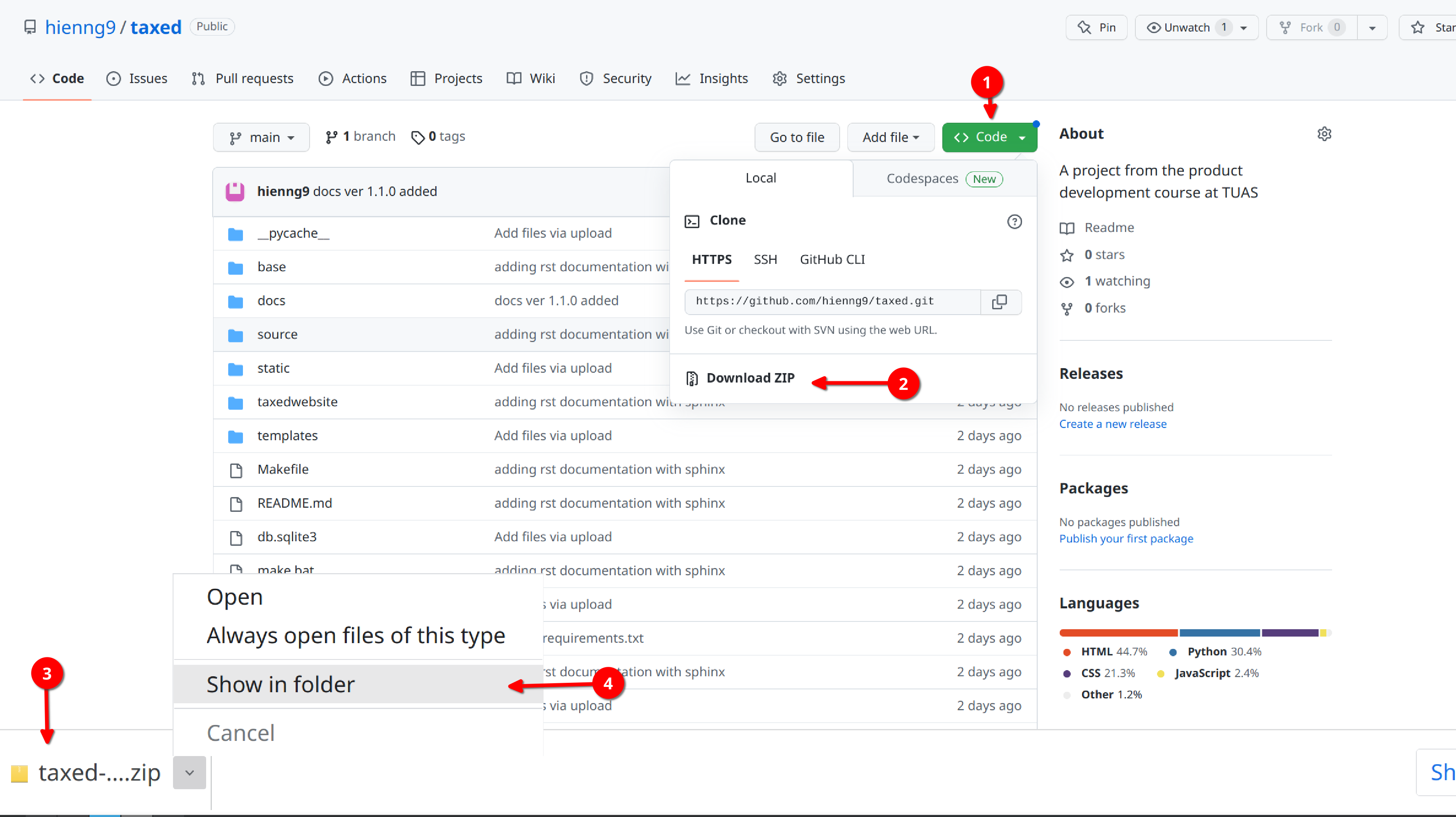Click the HTML segment of language bar

point(1119,633)
